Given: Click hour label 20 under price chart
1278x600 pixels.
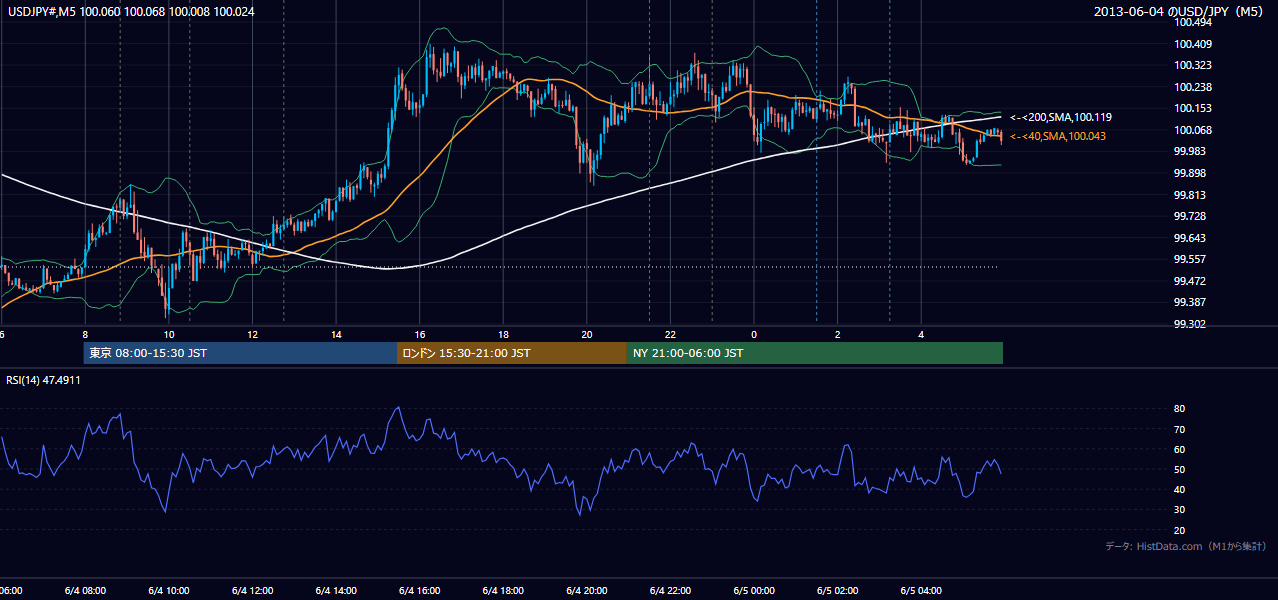Looking at the screenshot, I should [x=587, y=335].
